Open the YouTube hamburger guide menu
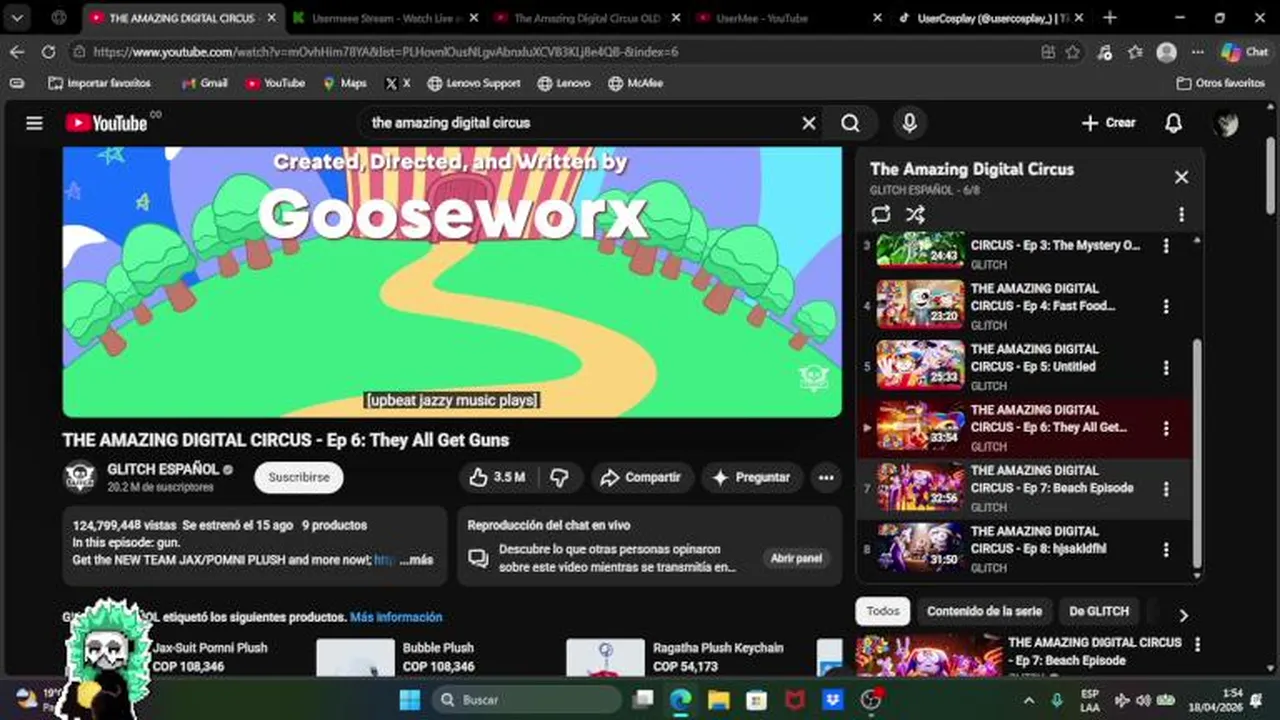Screen dimensions: 1280x720 34,123
